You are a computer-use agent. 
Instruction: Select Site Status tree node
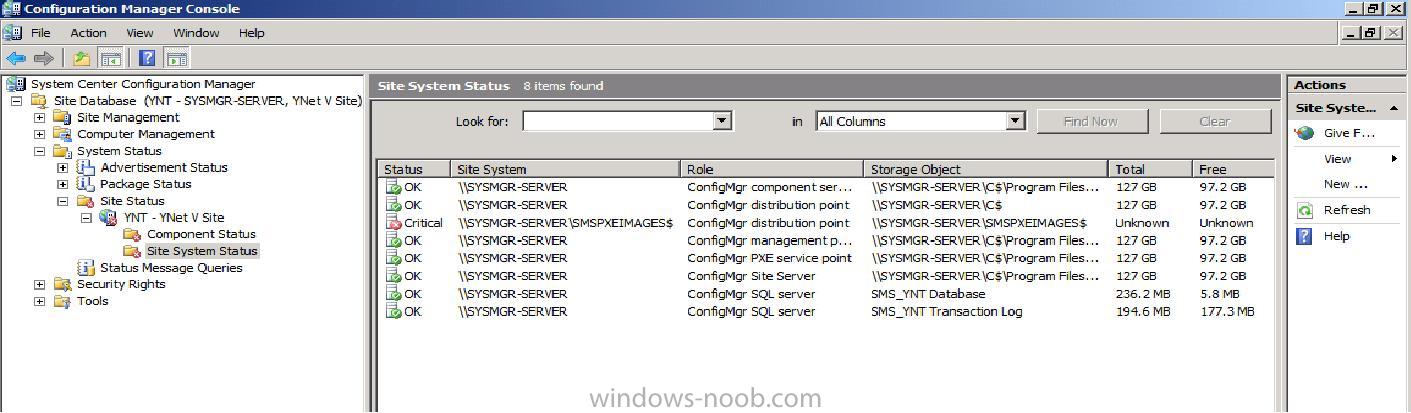(131, 201)
